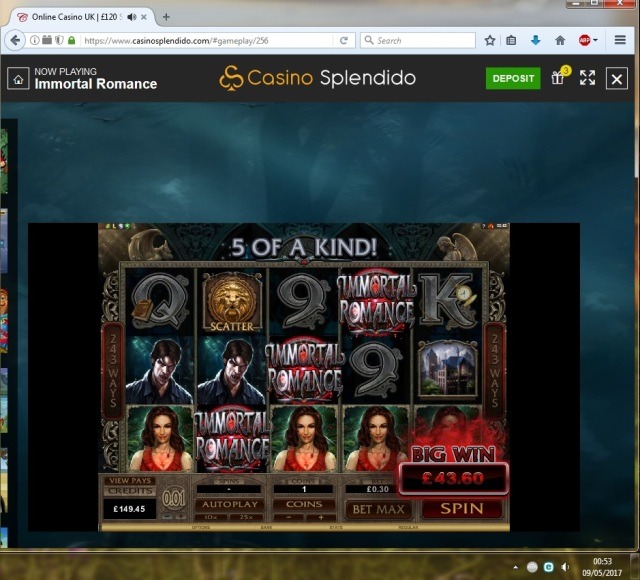Screen dimensions: 640x580
Task: Click the £0.30 bet value
Action: [378, 489]
